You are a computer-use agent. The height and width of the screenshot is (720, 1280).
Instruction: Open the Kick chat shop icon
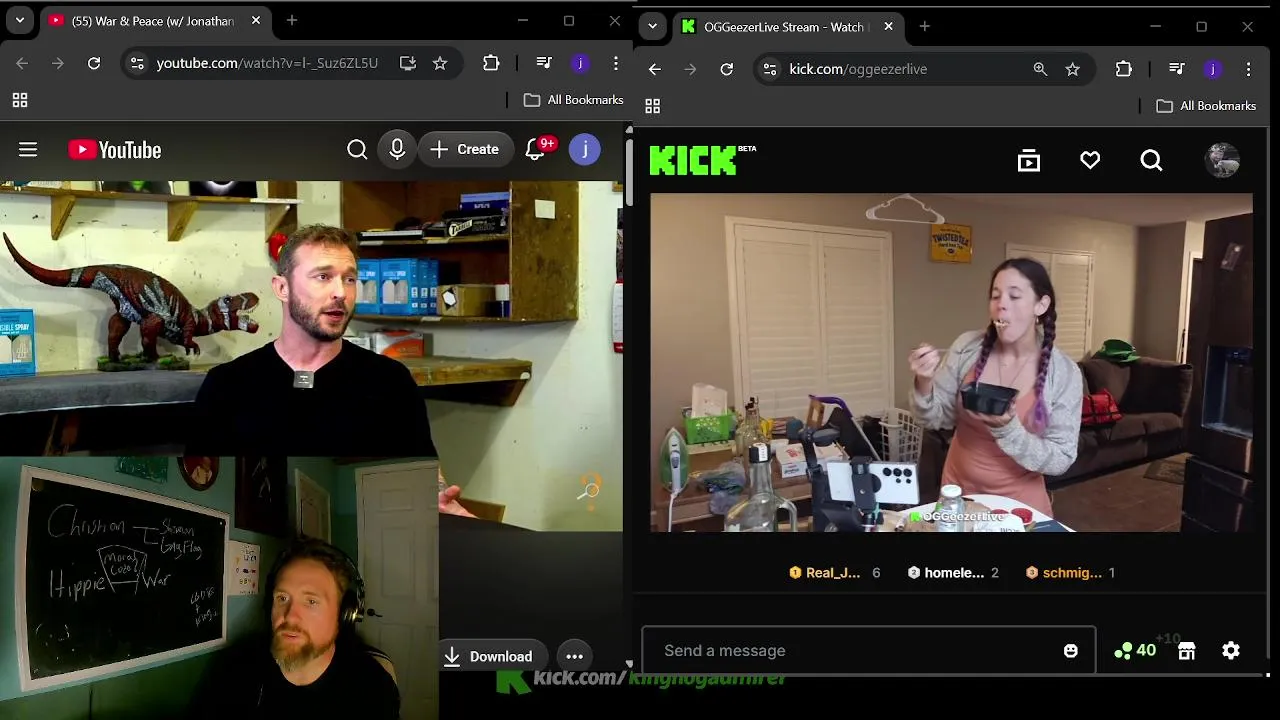coord(1187,651)
